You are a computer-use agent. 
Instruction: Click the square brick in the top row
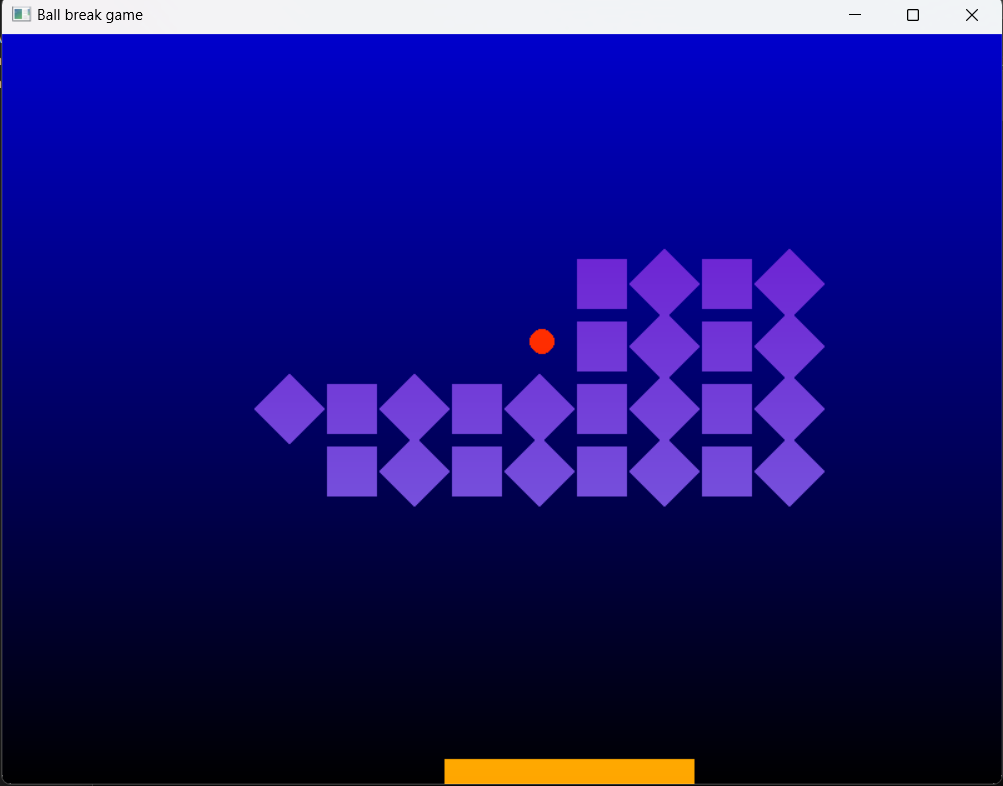coord(729,282)
